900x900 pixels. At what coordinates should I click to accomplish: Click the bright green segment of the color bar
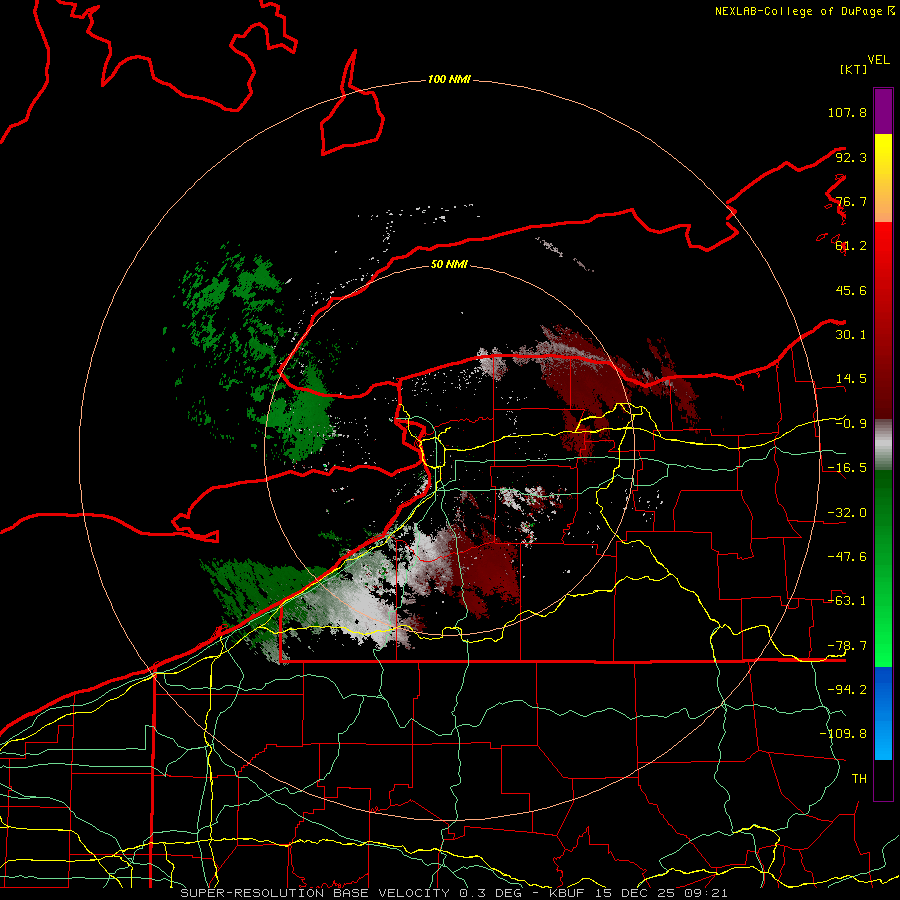(x=883, y=568)
